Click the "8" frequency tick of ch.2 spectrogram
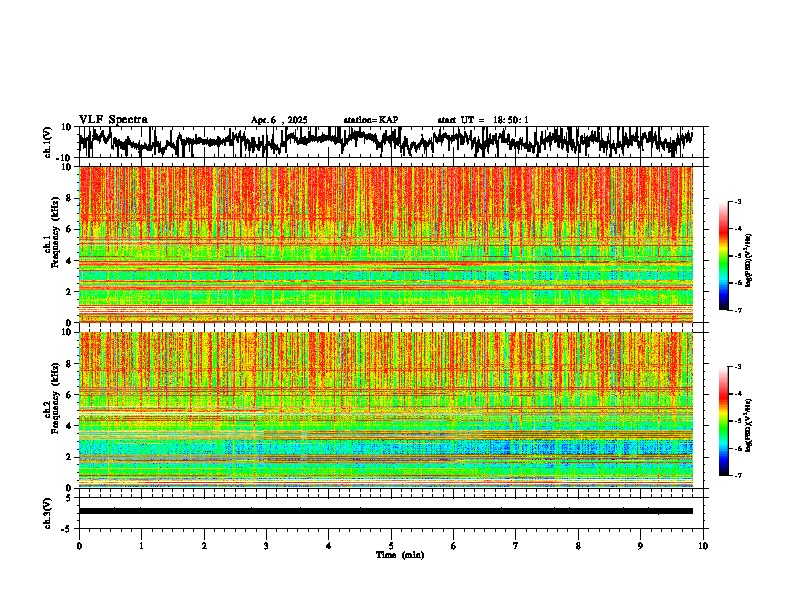This screenshot has width=792, height=612. point(69,364)
